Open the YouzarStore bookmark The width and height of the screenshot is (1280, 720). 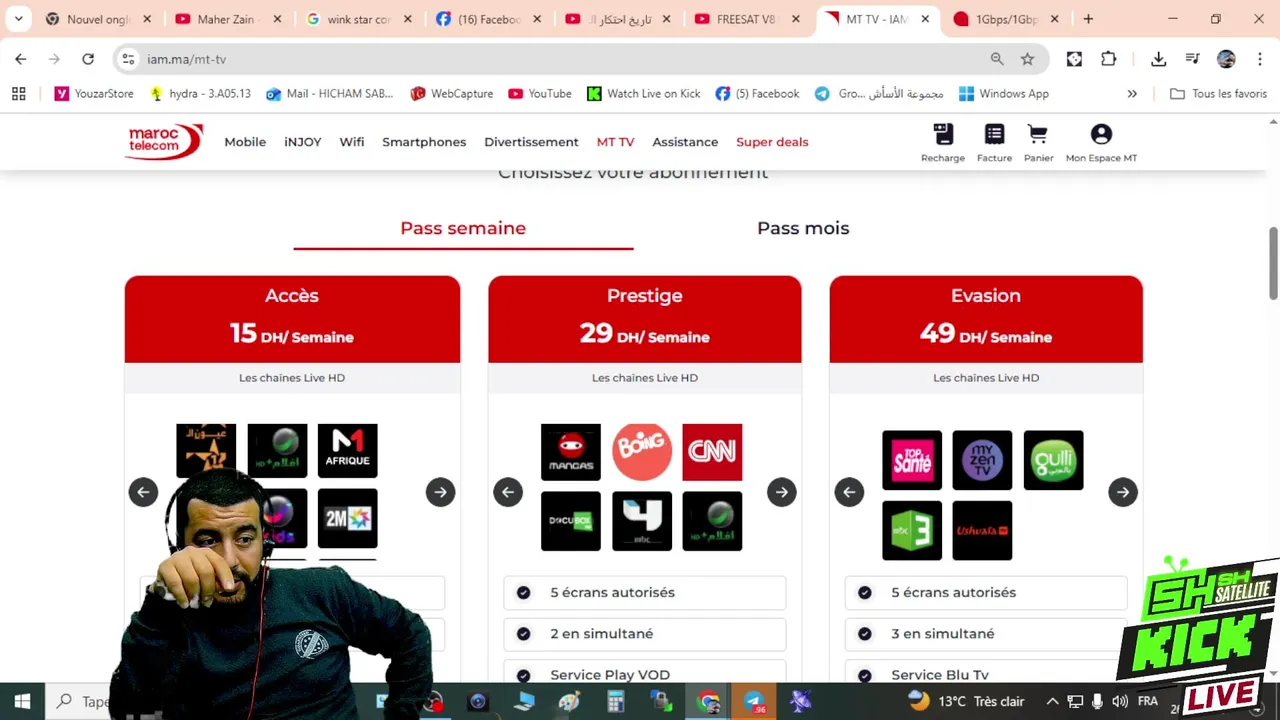pyautogui.click(x=94, y=94)
